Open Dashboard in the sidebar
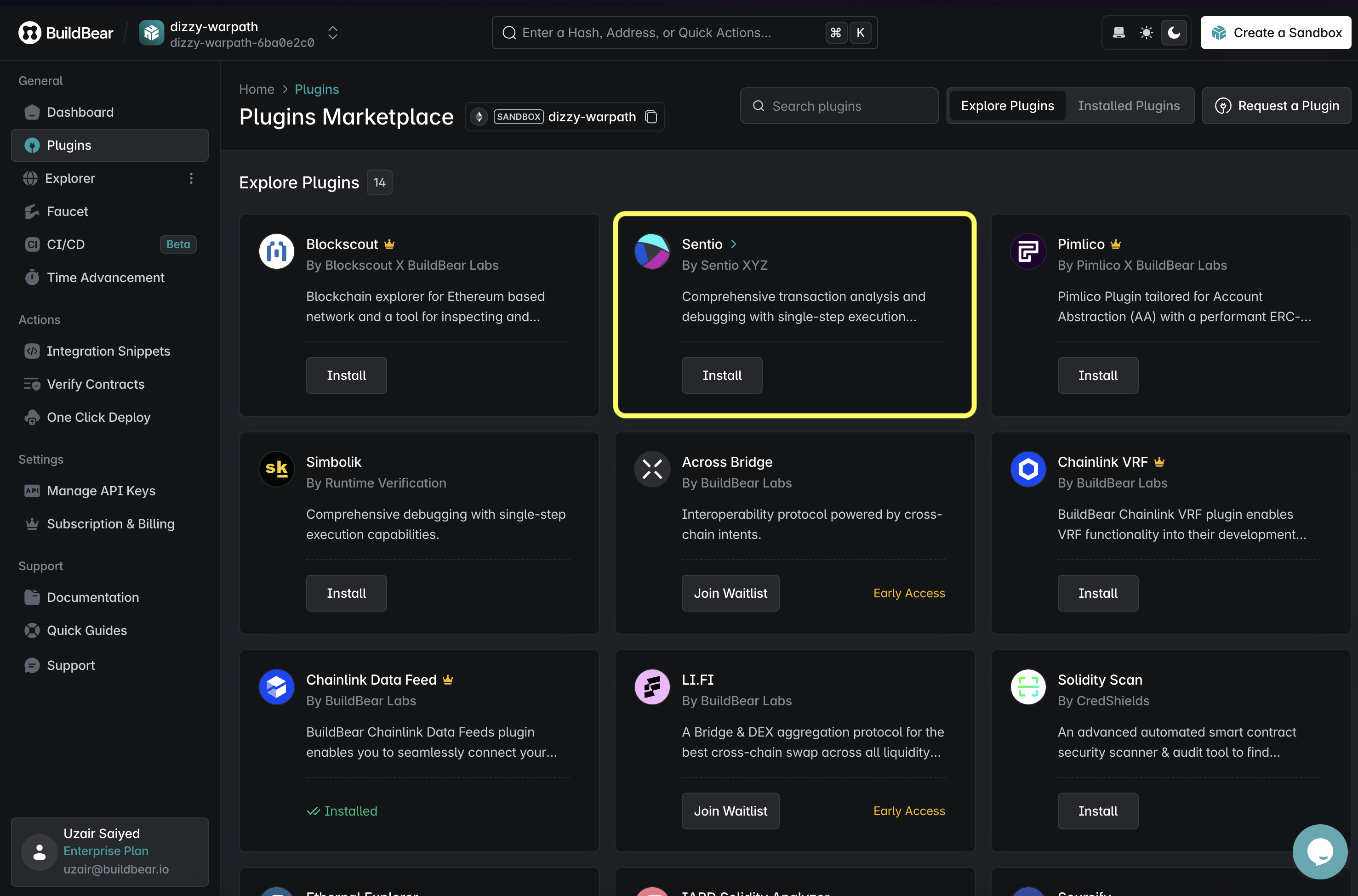 point(109,112)
